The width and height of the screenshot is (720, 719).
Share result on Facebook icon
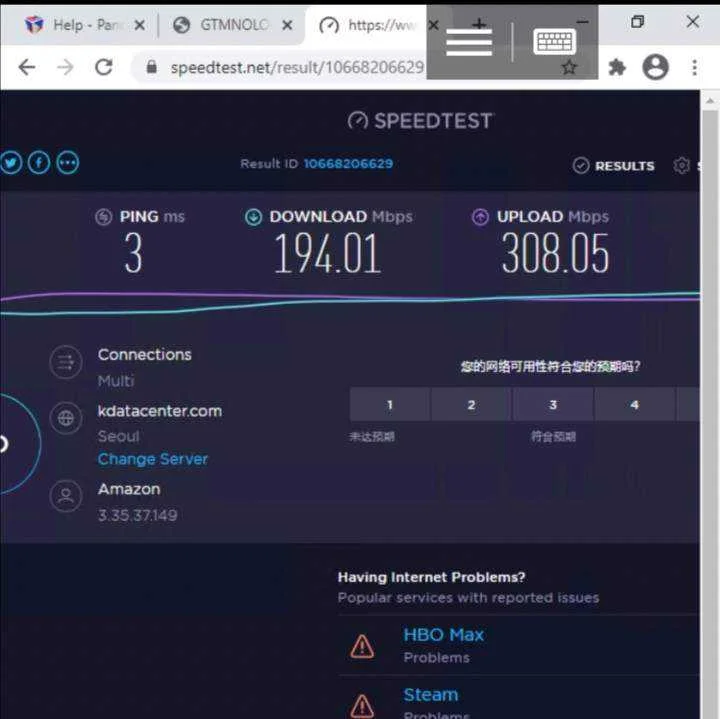[x=39, y=163]
